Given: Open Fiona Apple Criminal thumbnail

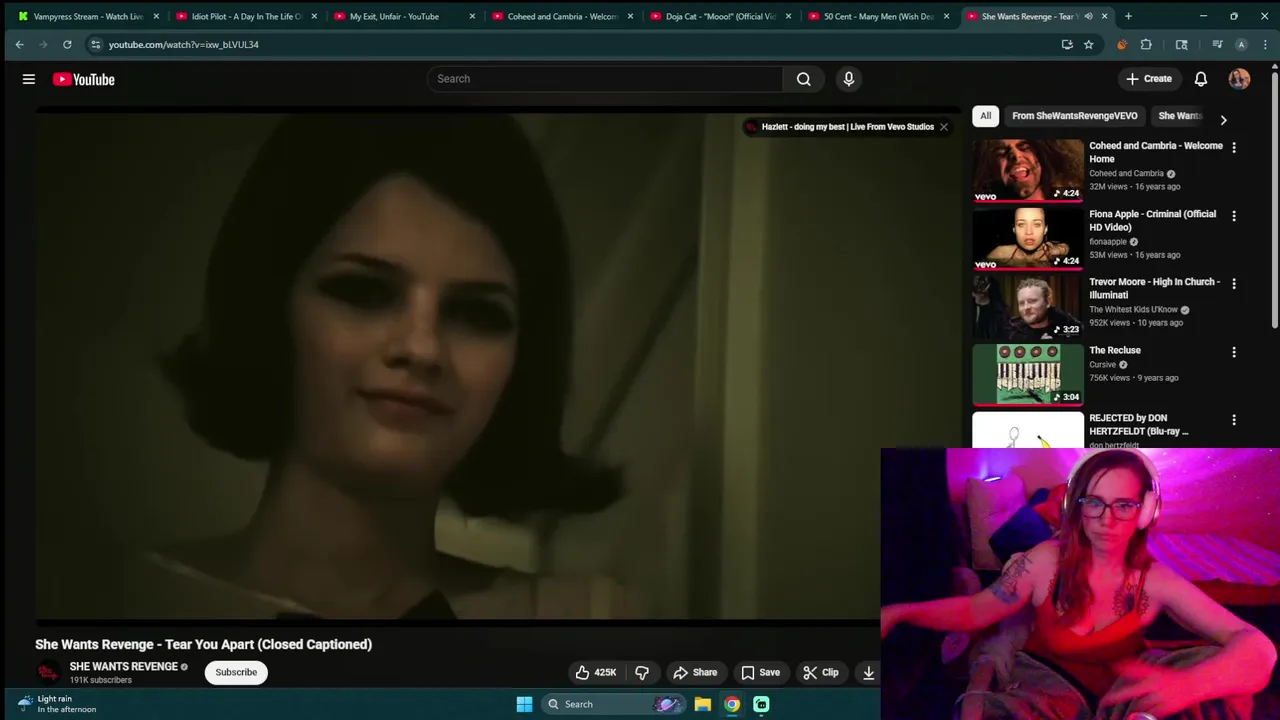Looking at the screenshot, I should (1028, 238).
